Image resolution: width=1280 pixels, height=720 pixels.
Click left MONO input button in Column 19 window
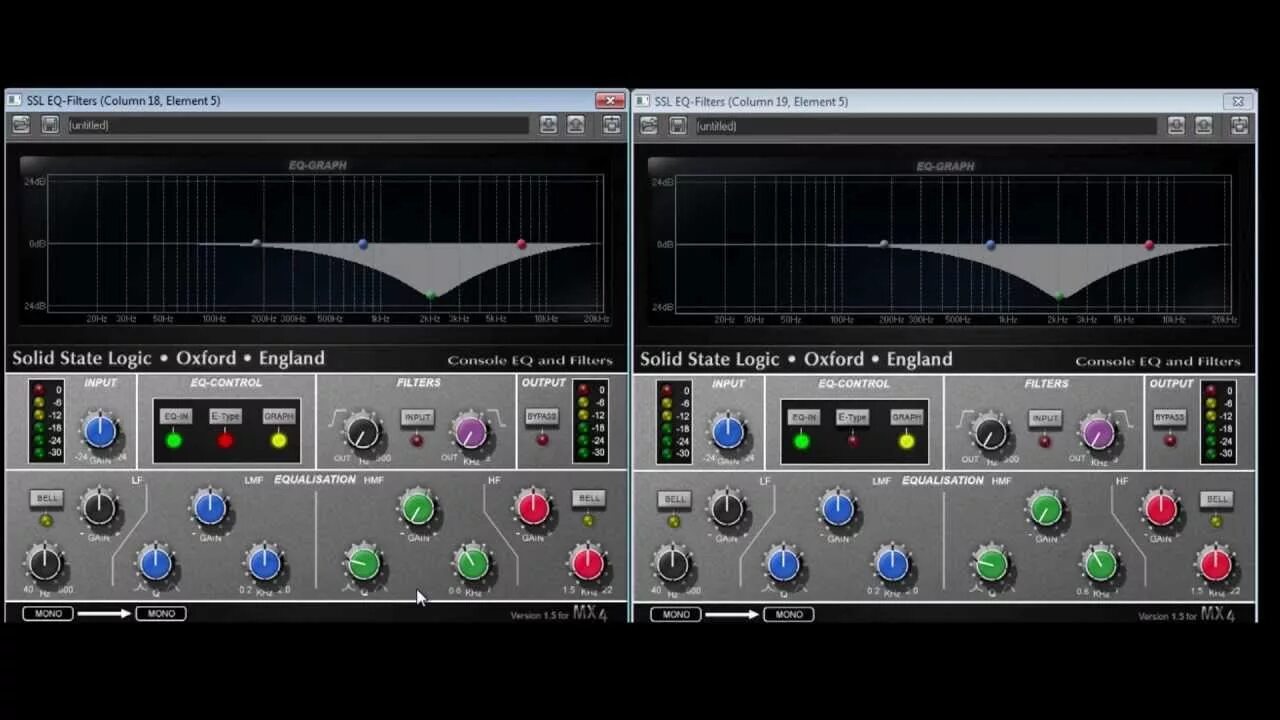[x=676, y=614]
